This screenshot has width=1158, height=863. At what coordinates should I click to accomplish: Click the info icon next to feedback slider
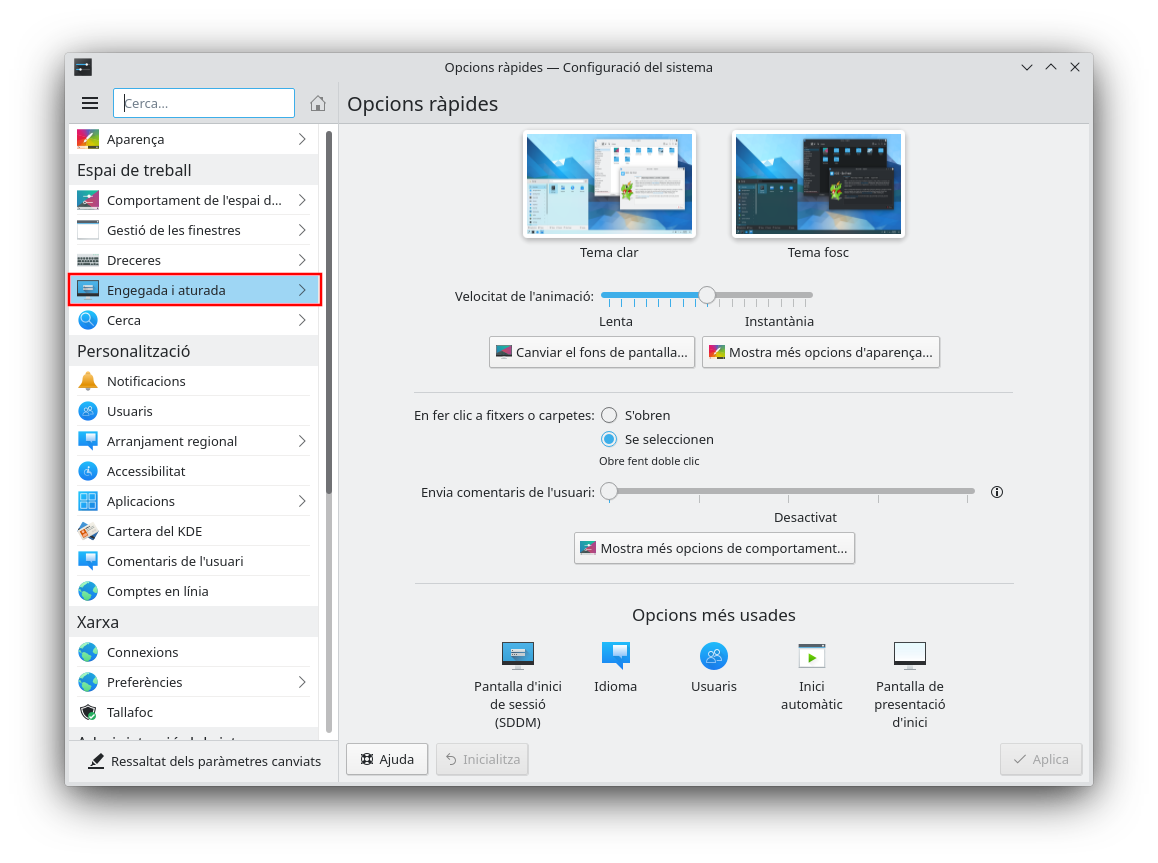coord(996,492)
